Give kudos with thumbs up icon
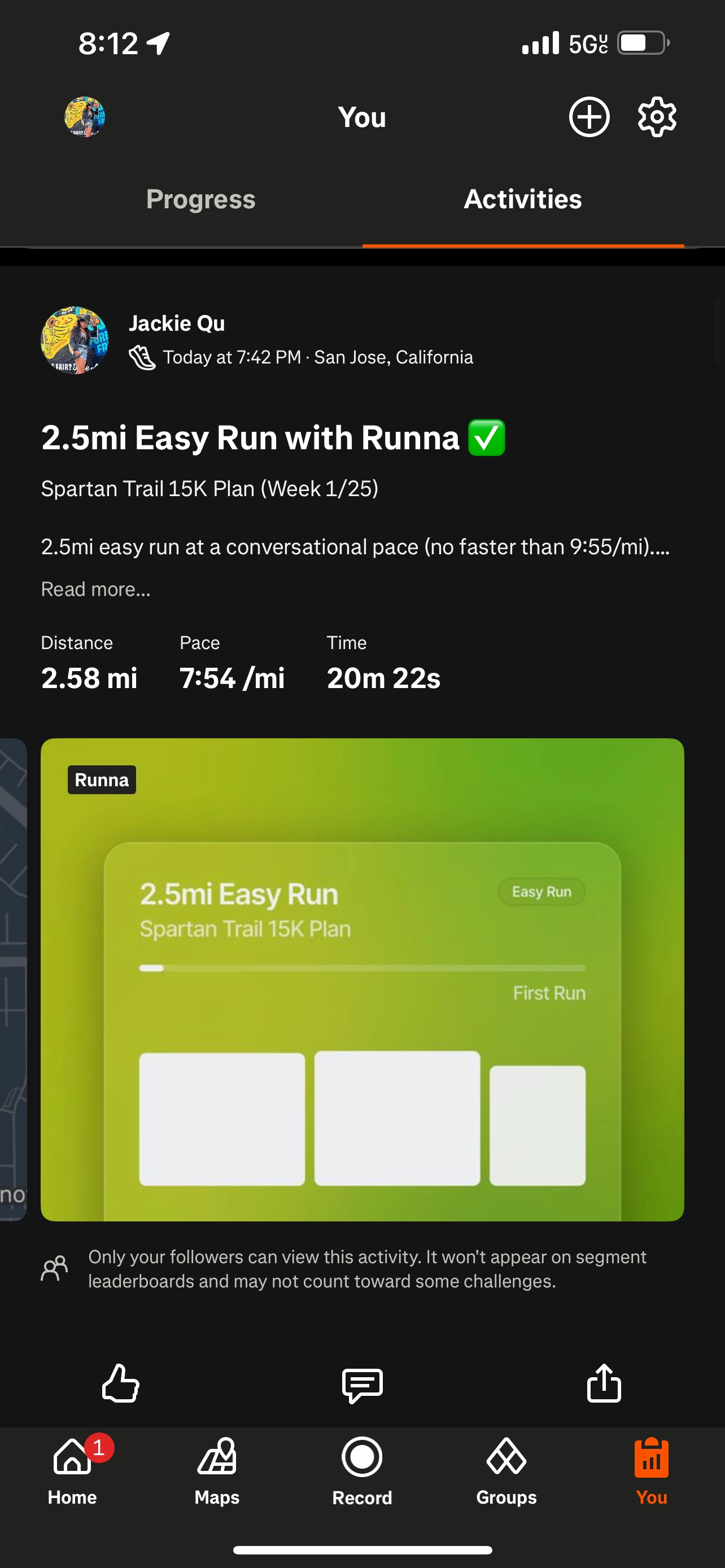The width and height of the screenshot is (725, 1568). click(x=120, y=1383)
